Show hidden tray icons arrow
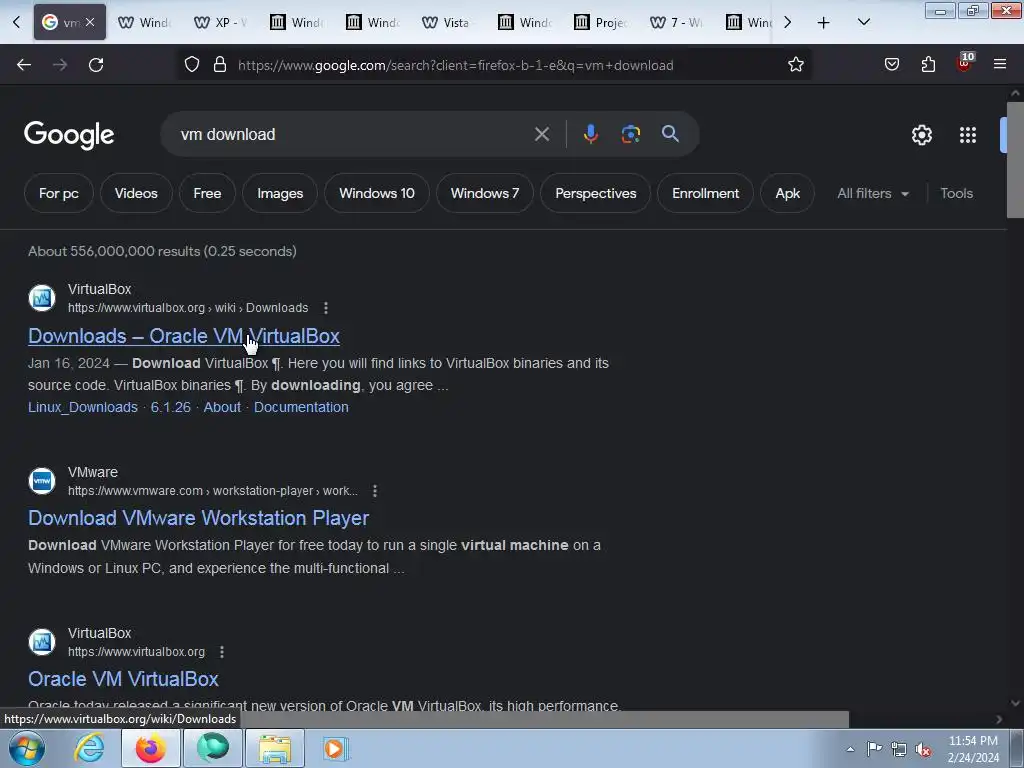The width and height of the screenshot is (1024, 768). pyautogui.click(x=850, y=749)
